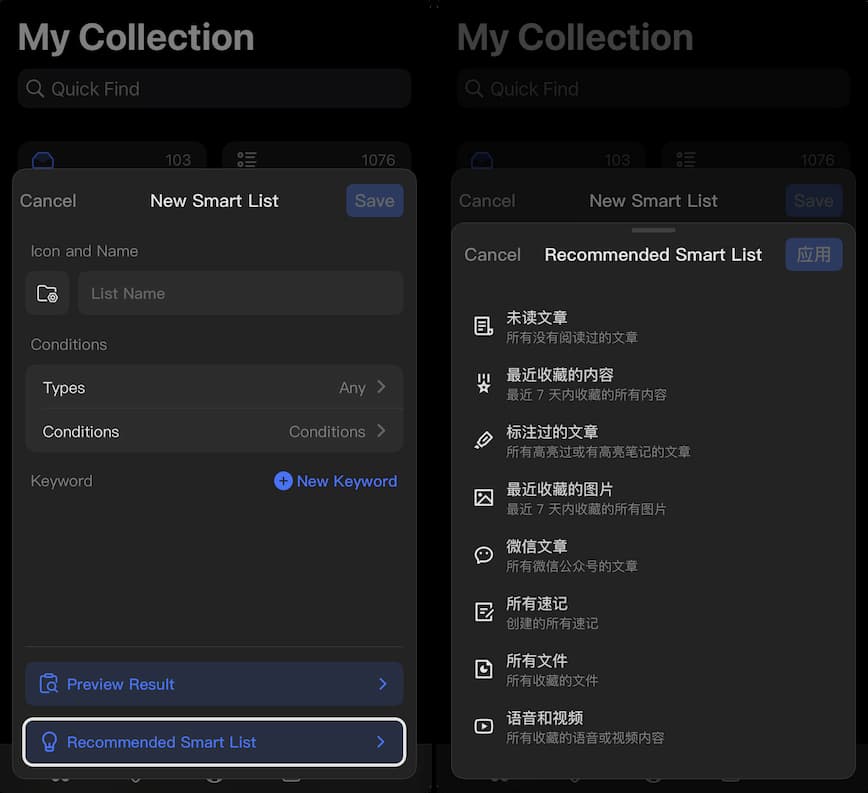The image size is (868, 793).
Task: Select the 所有文件 file icon
Action: (483, 667)
